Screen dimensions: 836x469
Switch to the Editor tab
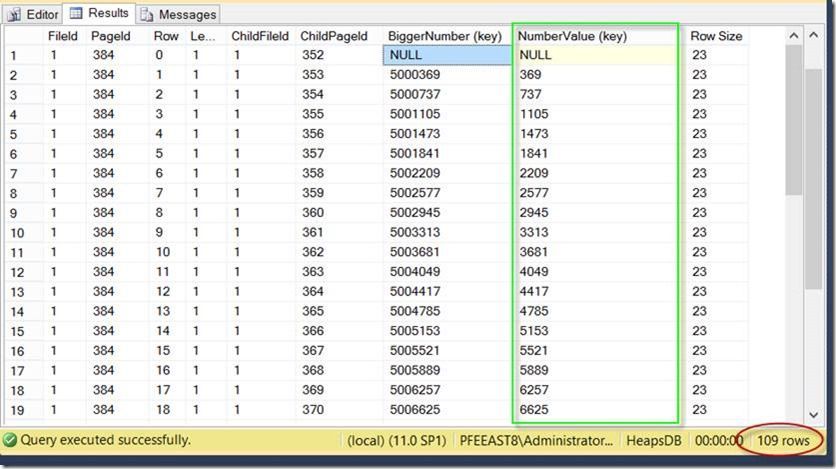tap(33, 14)
